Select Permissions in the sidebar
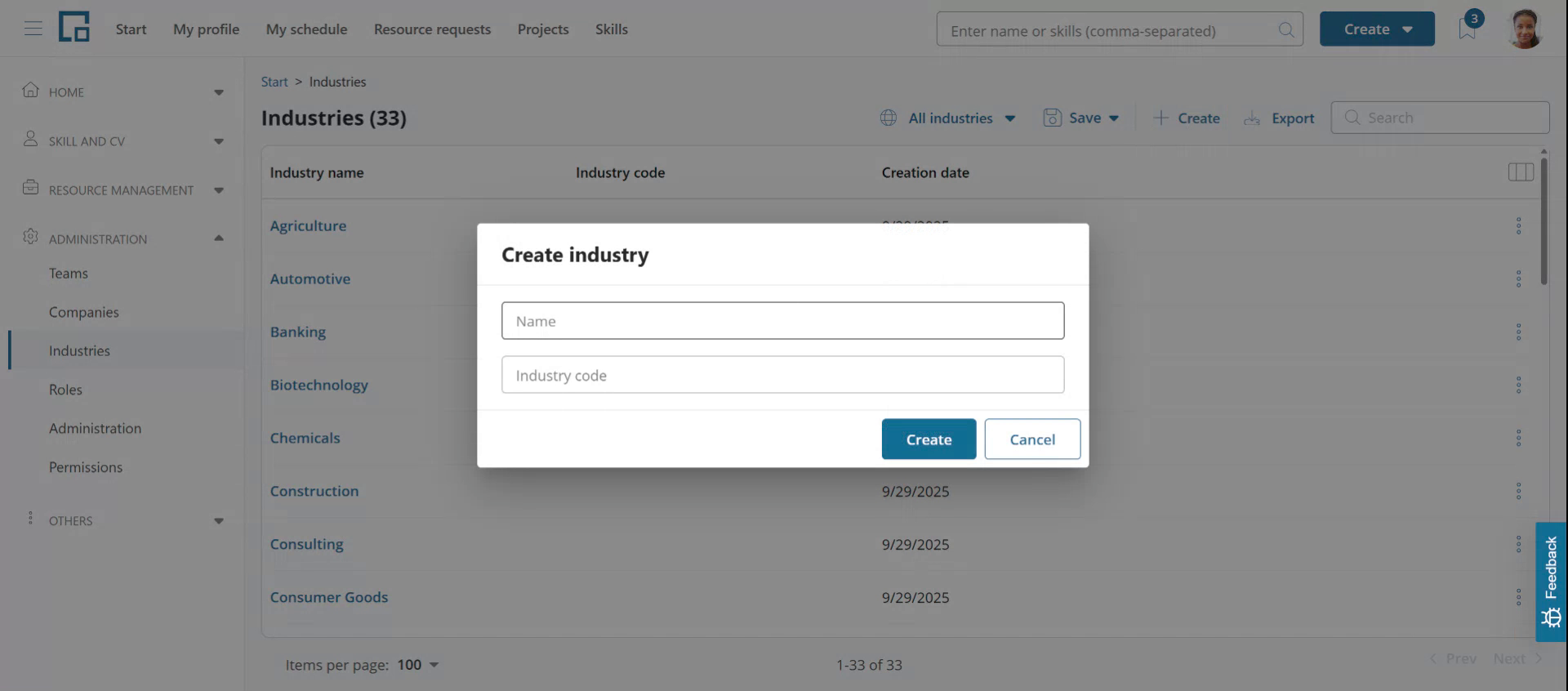The width and height of the screenshot is (1568, 691). 86,467
